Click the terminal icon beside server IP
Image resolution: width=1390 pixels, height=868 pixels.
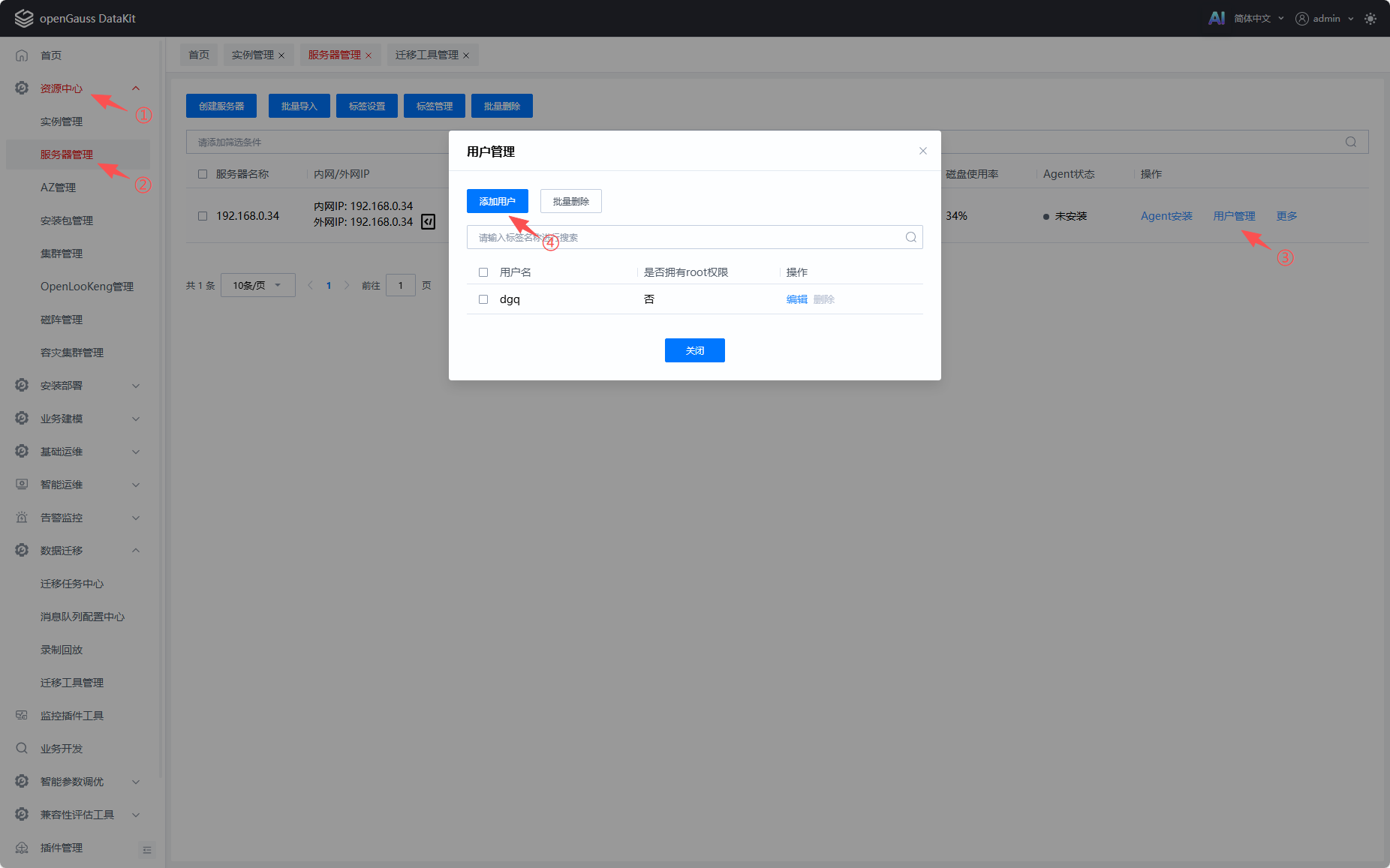tap(428, 221)
